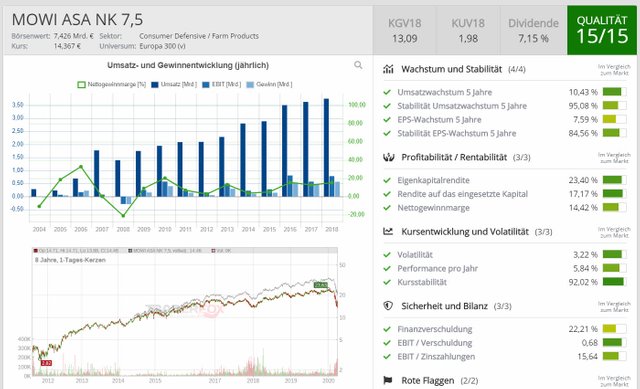Image resolution: width=640 pixels, height=389 pixels.
Task: Click the Umsatzwachstum 5 Jahre label
Action: click(x=444, y=92)
